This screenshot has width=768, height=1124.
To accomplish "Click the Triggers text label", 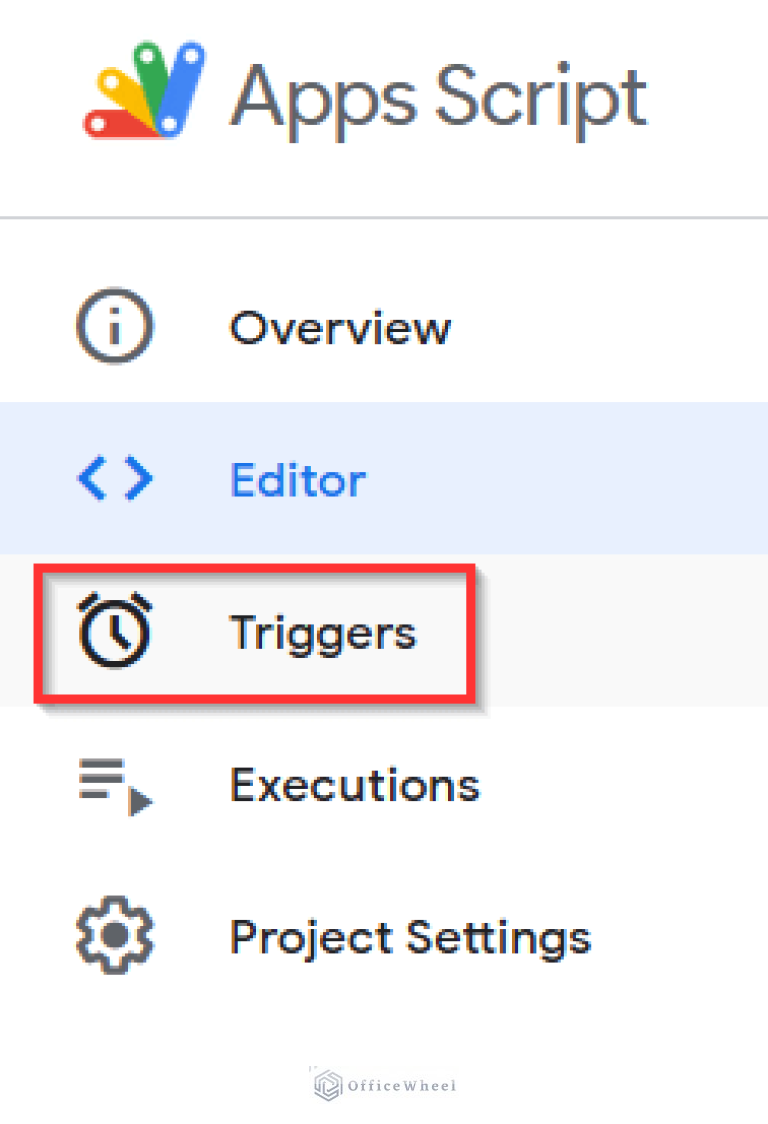I will (322, 631).
